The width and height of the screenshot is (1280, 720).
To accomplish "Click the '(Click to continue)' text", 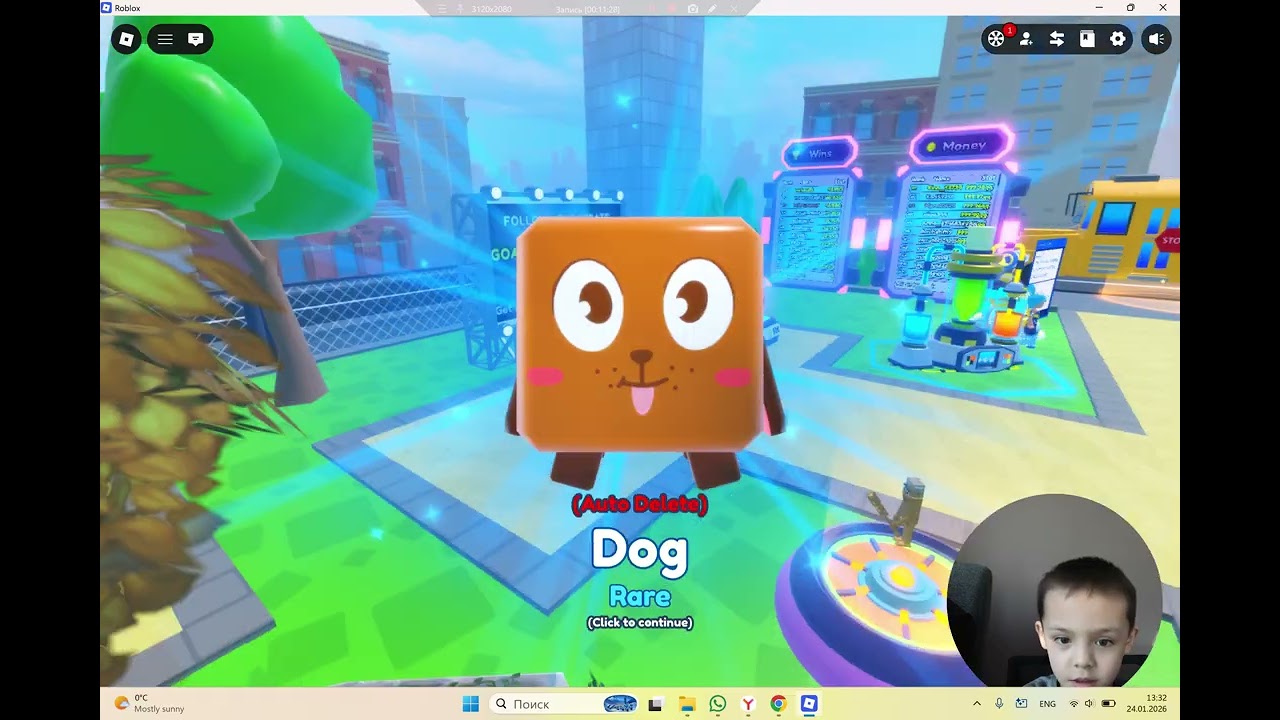I will tap(640, 622).
